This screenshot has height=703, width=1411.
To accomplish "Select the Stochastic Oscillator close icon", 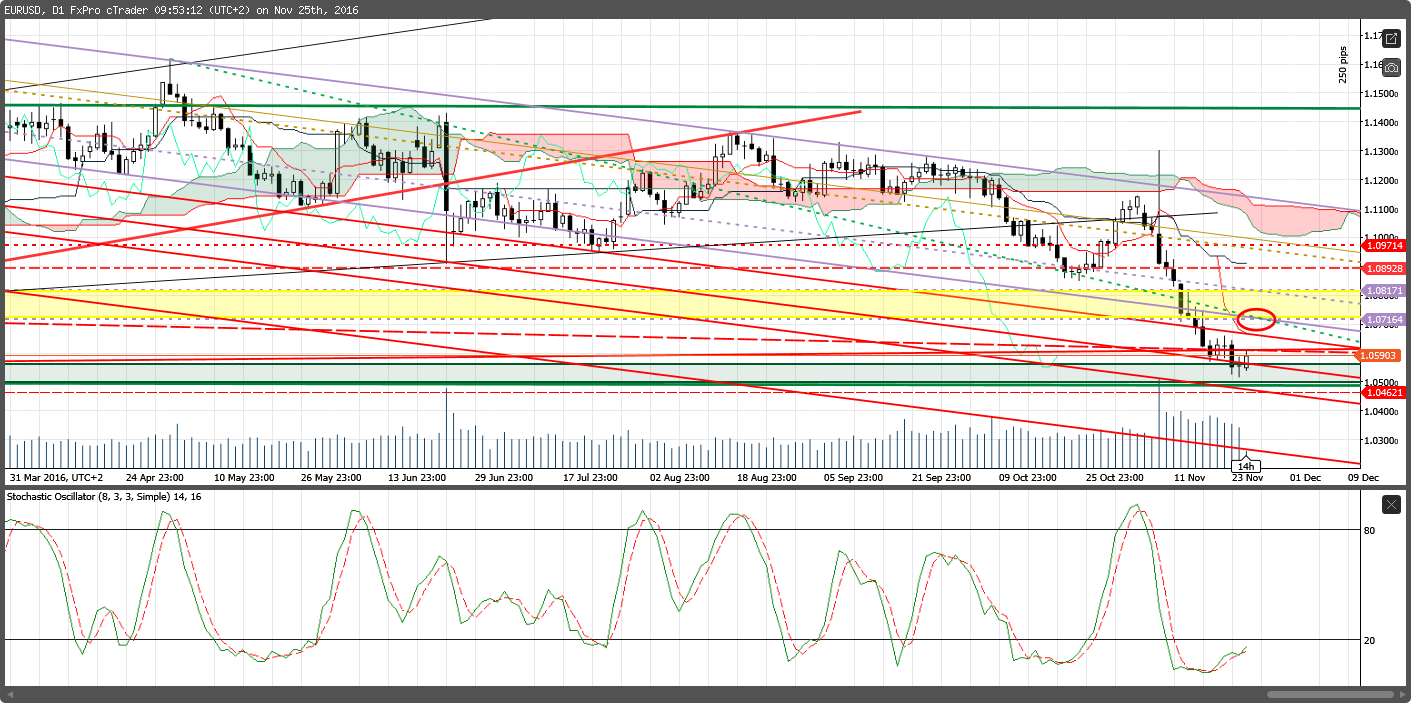I will 1391,505.
